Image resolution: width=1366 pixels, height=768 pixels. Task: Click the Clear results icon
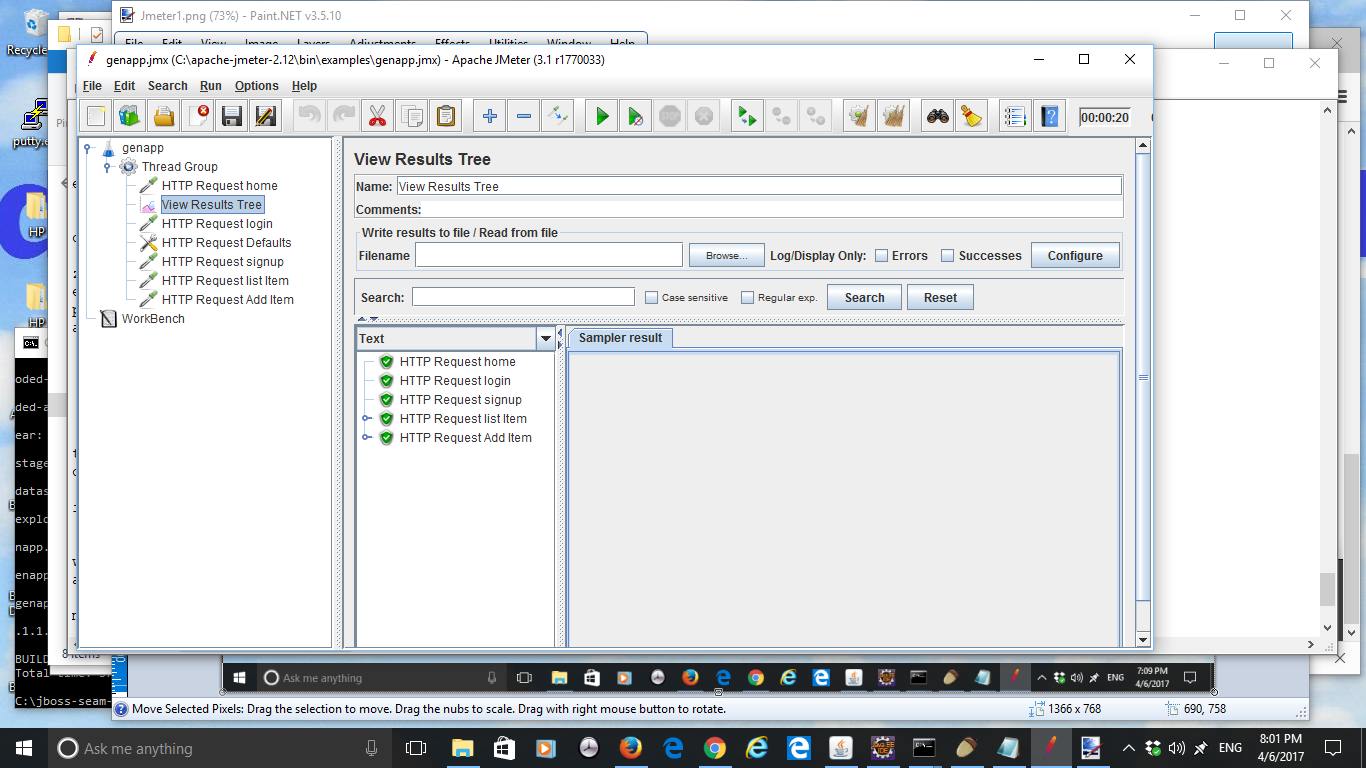859,116
